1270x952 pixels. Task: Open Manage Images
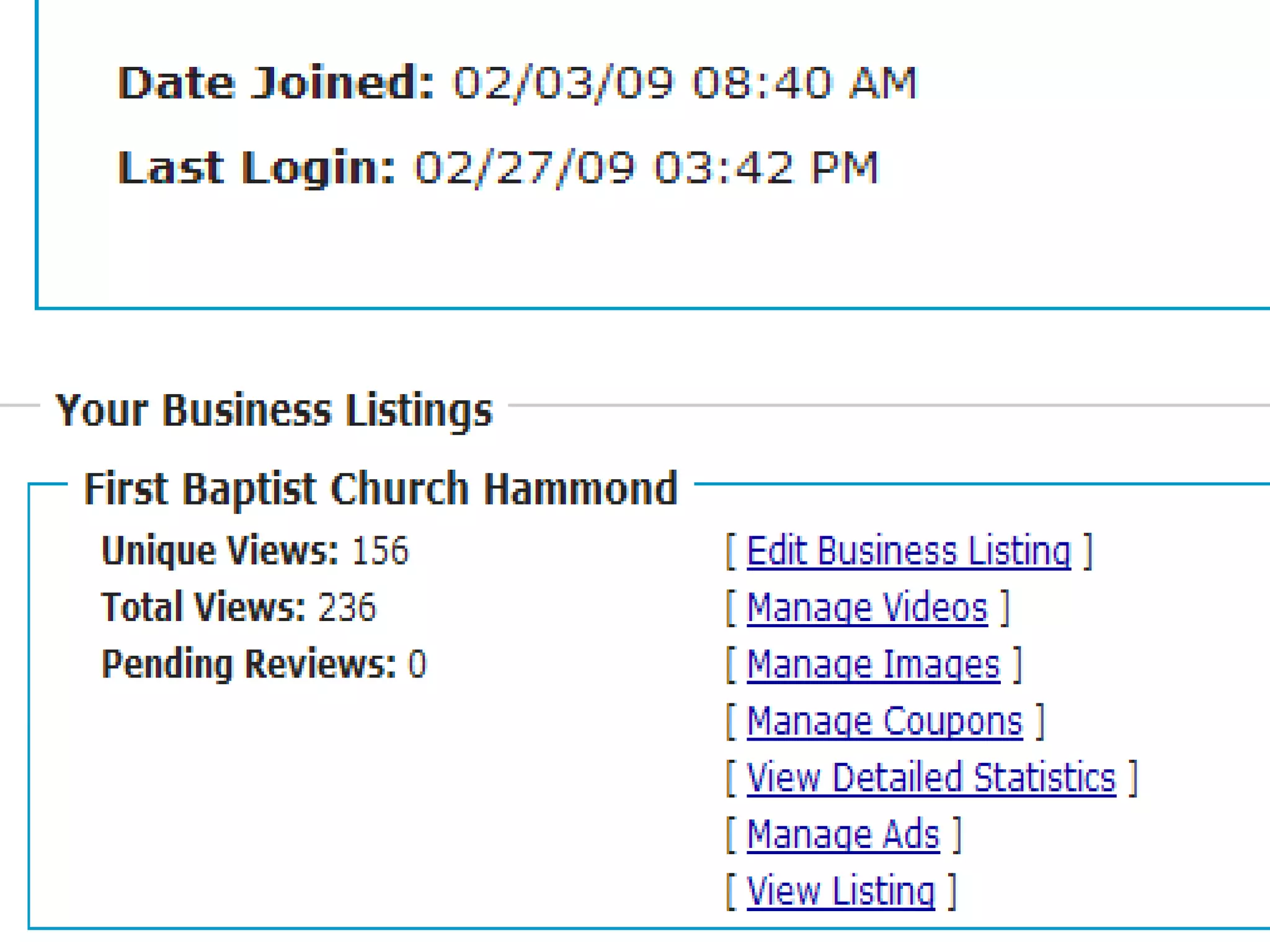(873, 664)
